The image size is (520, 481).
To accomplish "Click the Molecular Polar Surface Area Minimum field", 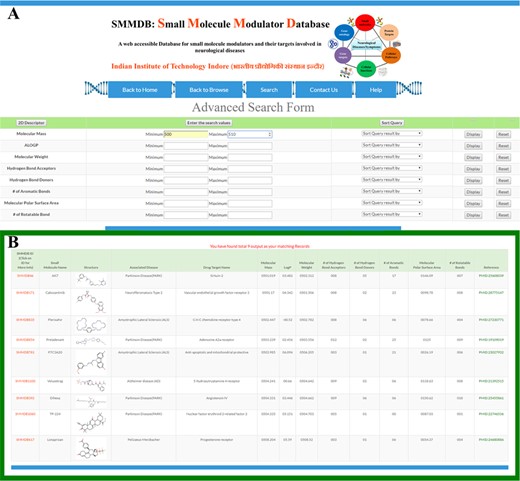I will (x=186, y=203).
